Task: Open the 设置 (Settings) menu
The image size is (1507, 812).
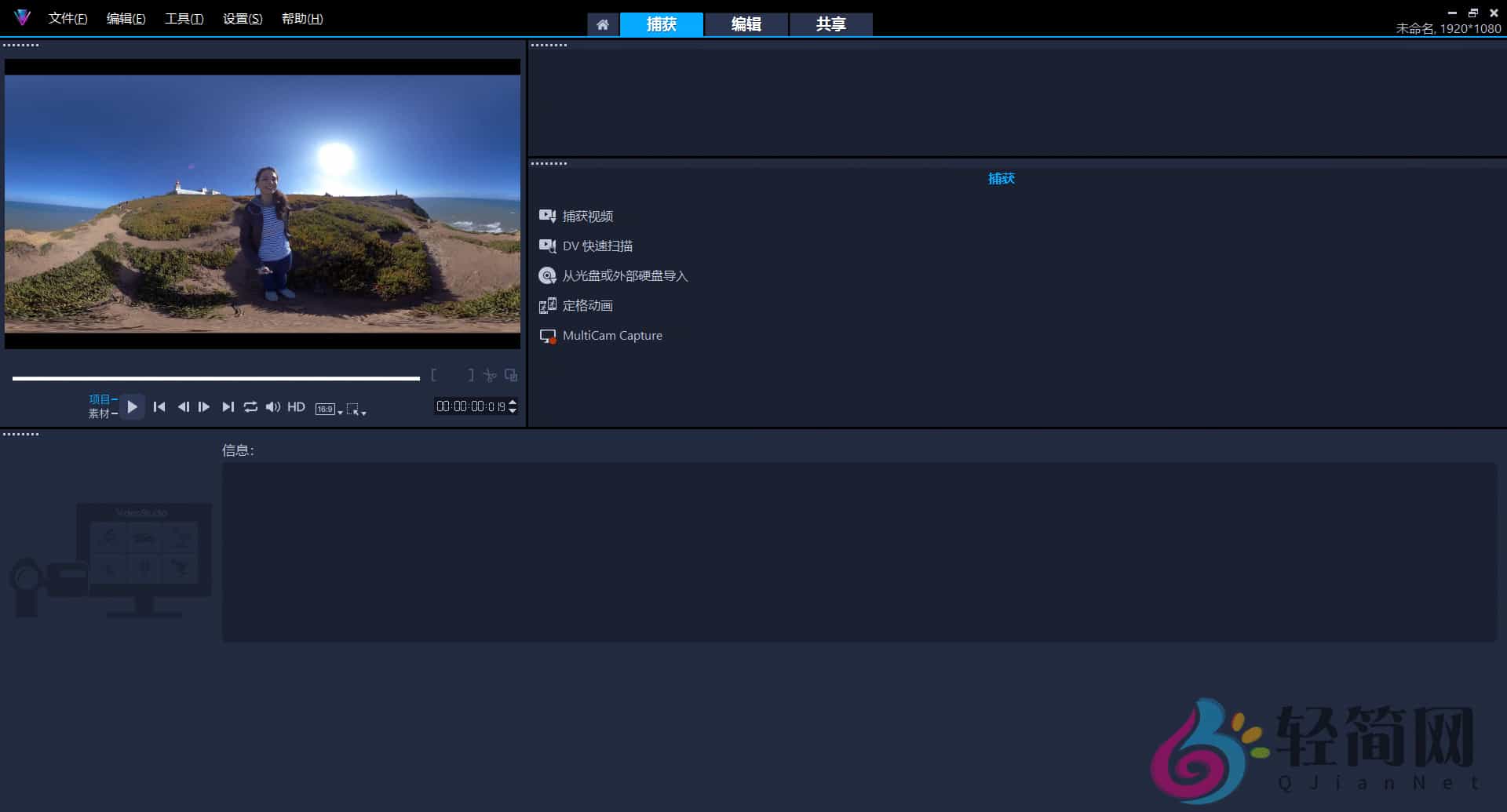Action: coord(240,18)
